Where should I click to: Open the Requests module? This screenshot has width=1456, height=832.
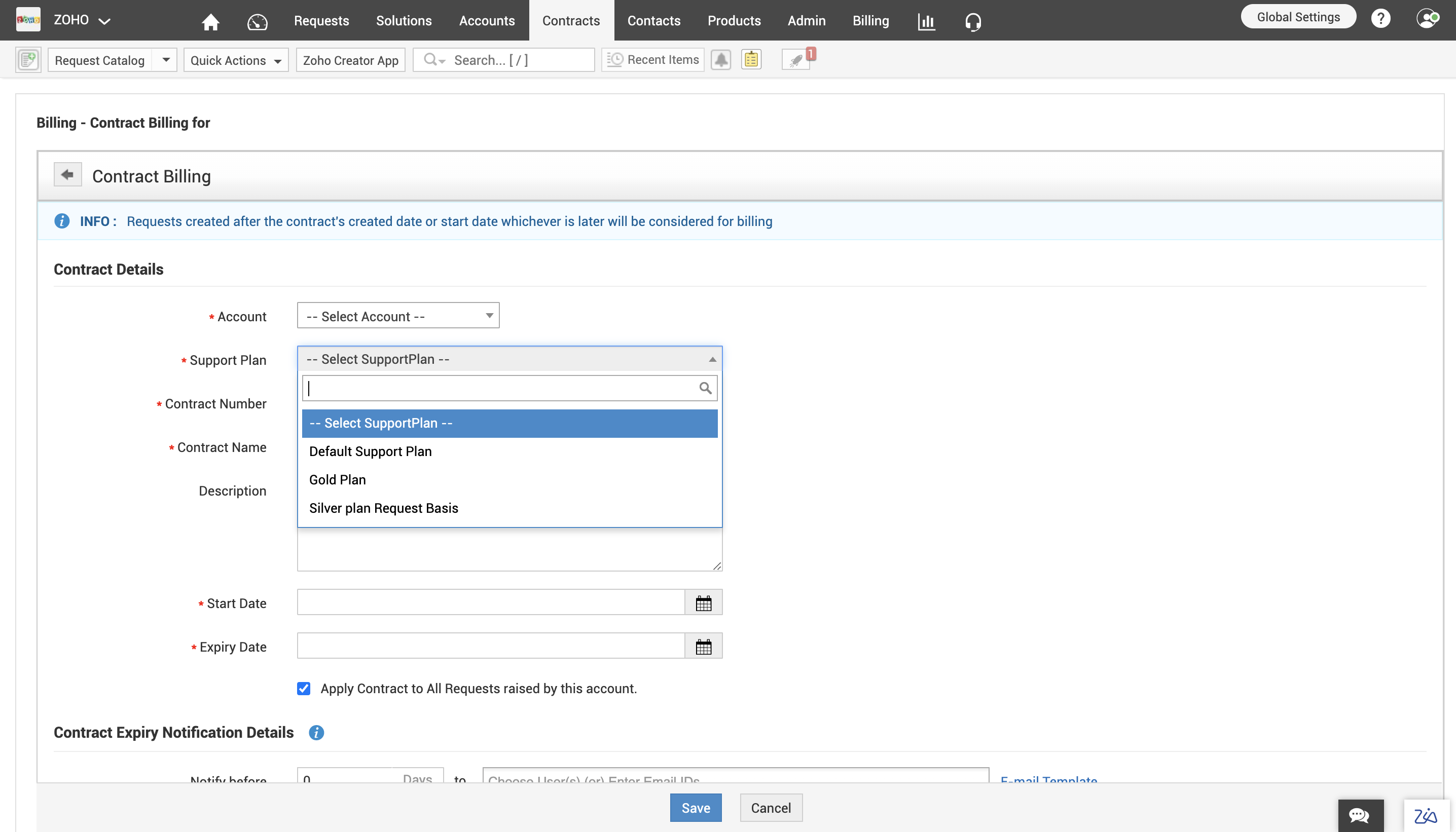point(321,20)
